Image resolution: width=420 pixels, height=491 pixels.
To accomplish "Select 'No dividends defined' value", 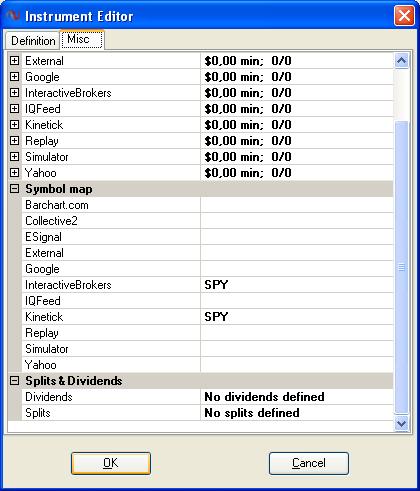I will pyautogui.click(x=264, y=397).
